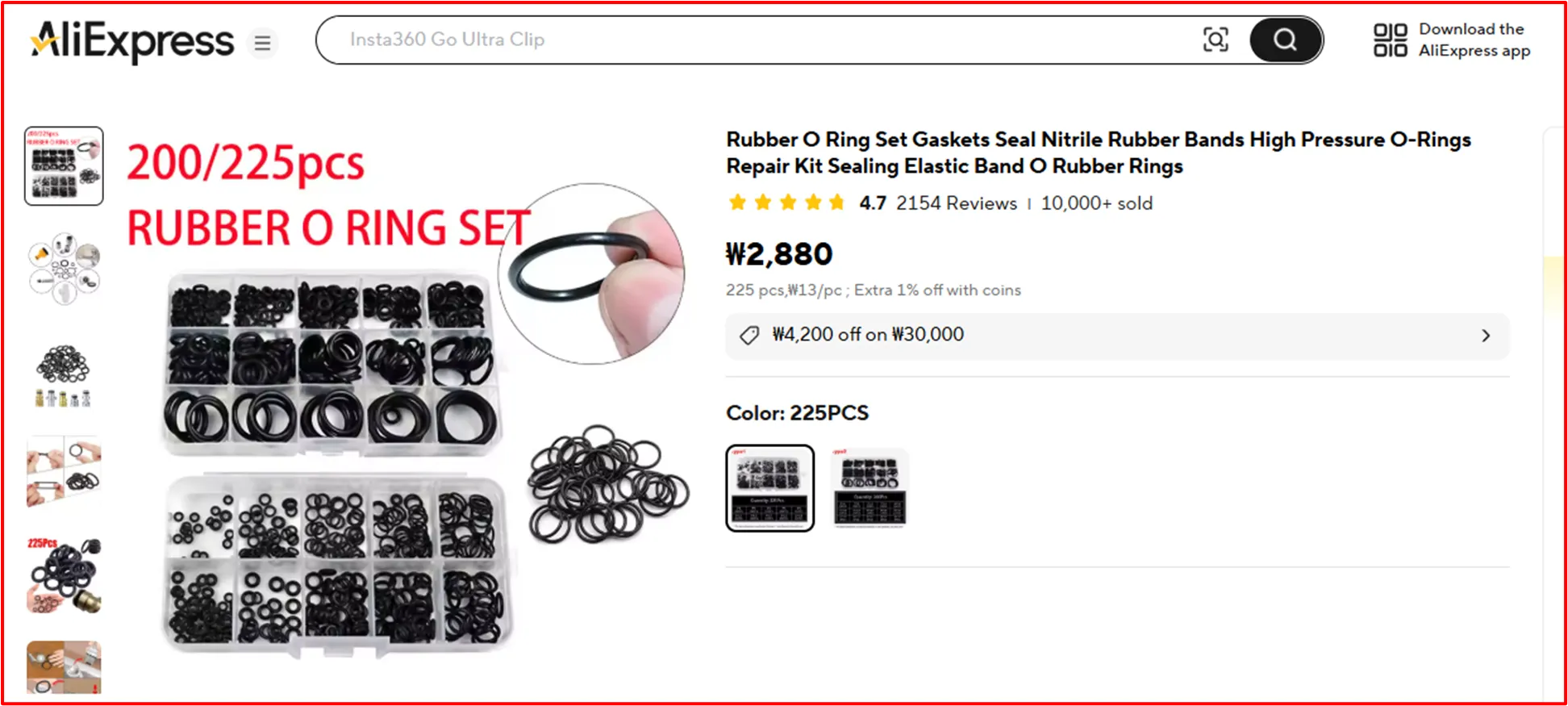Select the second 200PCS variant option

(869, 488)
